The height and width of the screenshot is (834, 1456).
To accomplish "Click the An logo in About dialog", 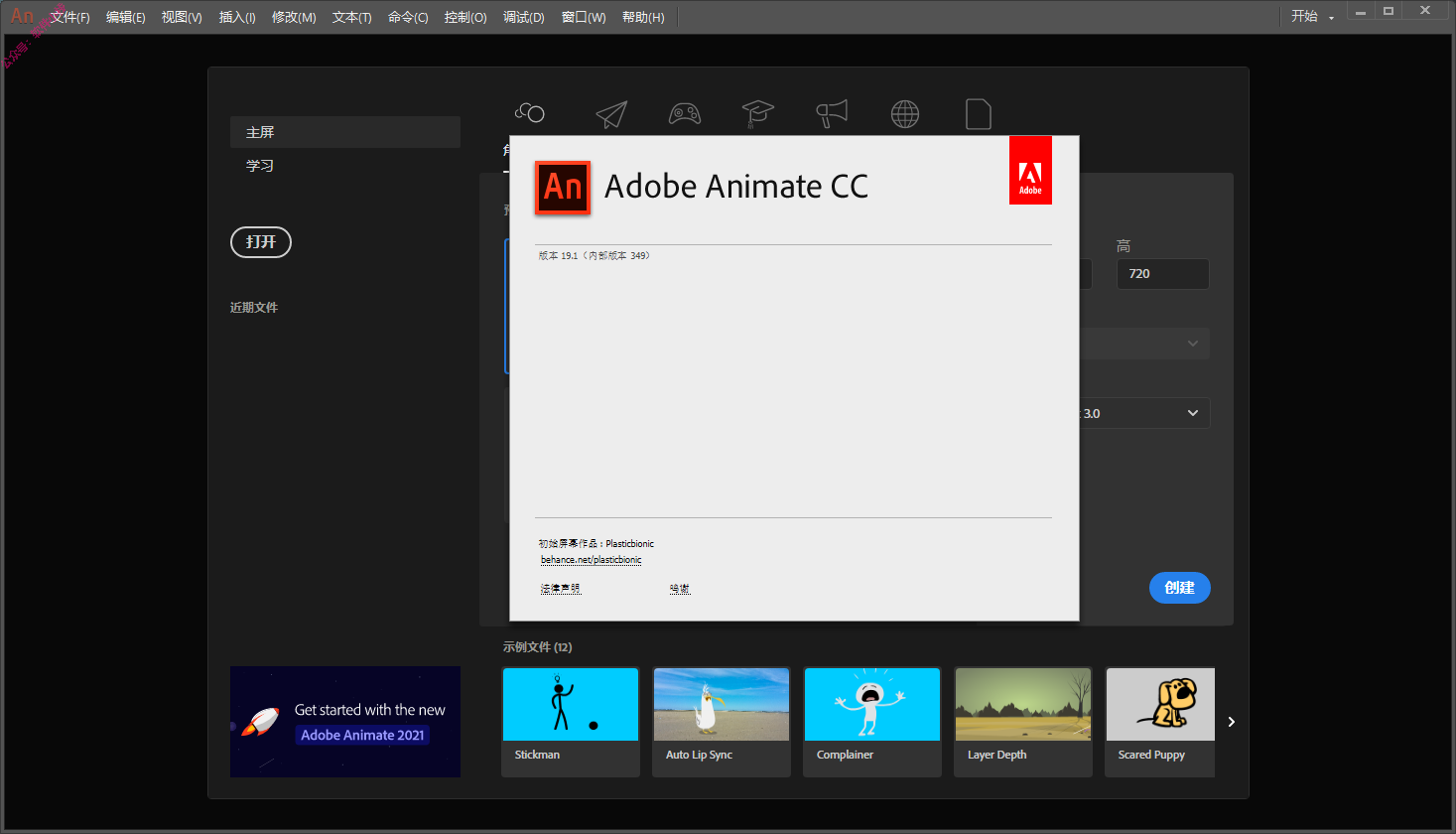I will tap(563, 188).
